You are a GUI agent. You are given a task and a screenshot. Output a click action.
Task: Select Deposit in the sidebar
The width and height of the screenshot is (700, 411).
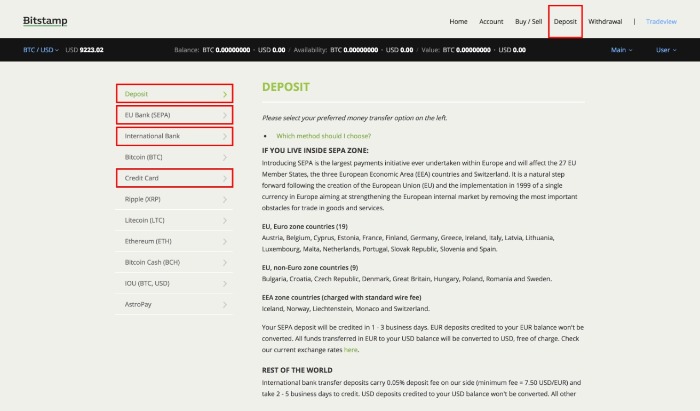(174, 94)
